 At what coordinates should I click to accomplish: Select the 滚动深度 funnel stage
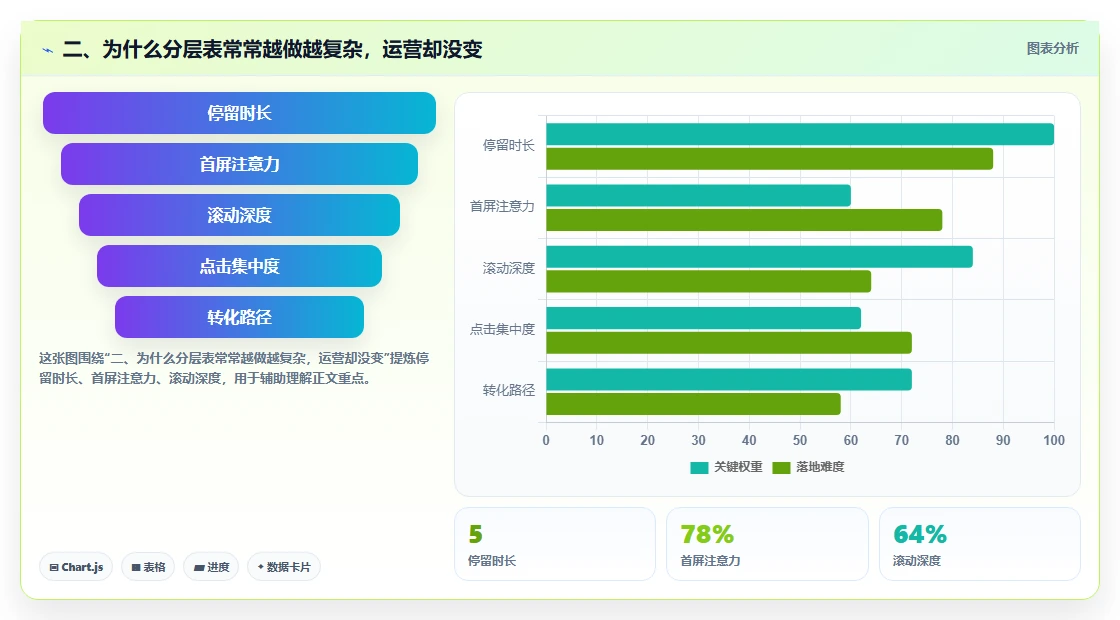[239, 215]
